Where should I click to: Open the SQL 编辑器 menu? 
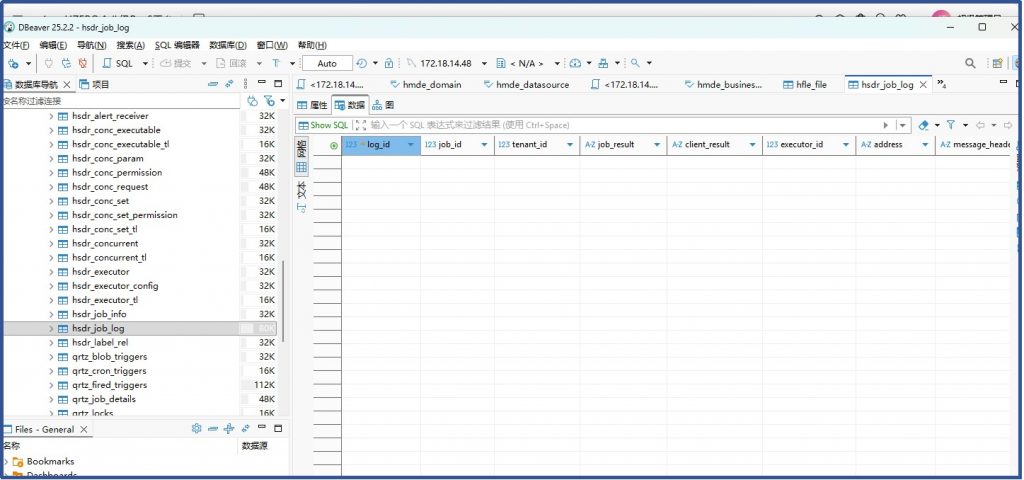click(177, 45)
